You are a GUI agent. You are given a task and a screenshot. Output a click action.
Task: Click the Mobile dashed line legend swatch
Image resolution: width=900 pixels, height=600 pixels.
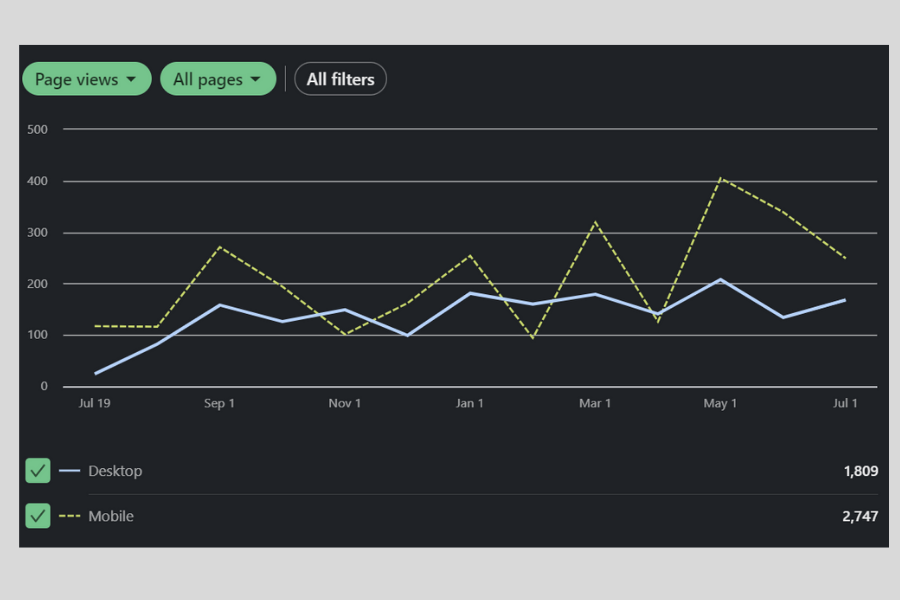pyautogui.click(x=69, y=516)
